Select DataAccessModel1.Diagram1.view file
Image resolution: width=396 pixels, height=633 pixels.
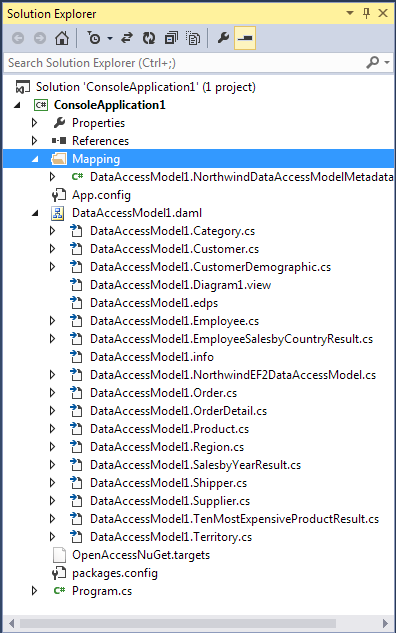click(x=180, y=285)
